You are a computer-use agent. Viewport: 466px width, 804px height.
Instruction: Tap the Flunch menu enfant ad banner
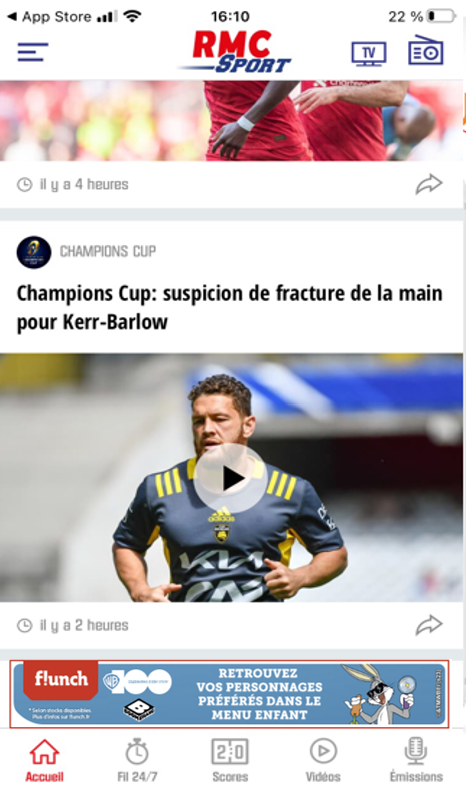pyautogui.click(x=229, y=694)
